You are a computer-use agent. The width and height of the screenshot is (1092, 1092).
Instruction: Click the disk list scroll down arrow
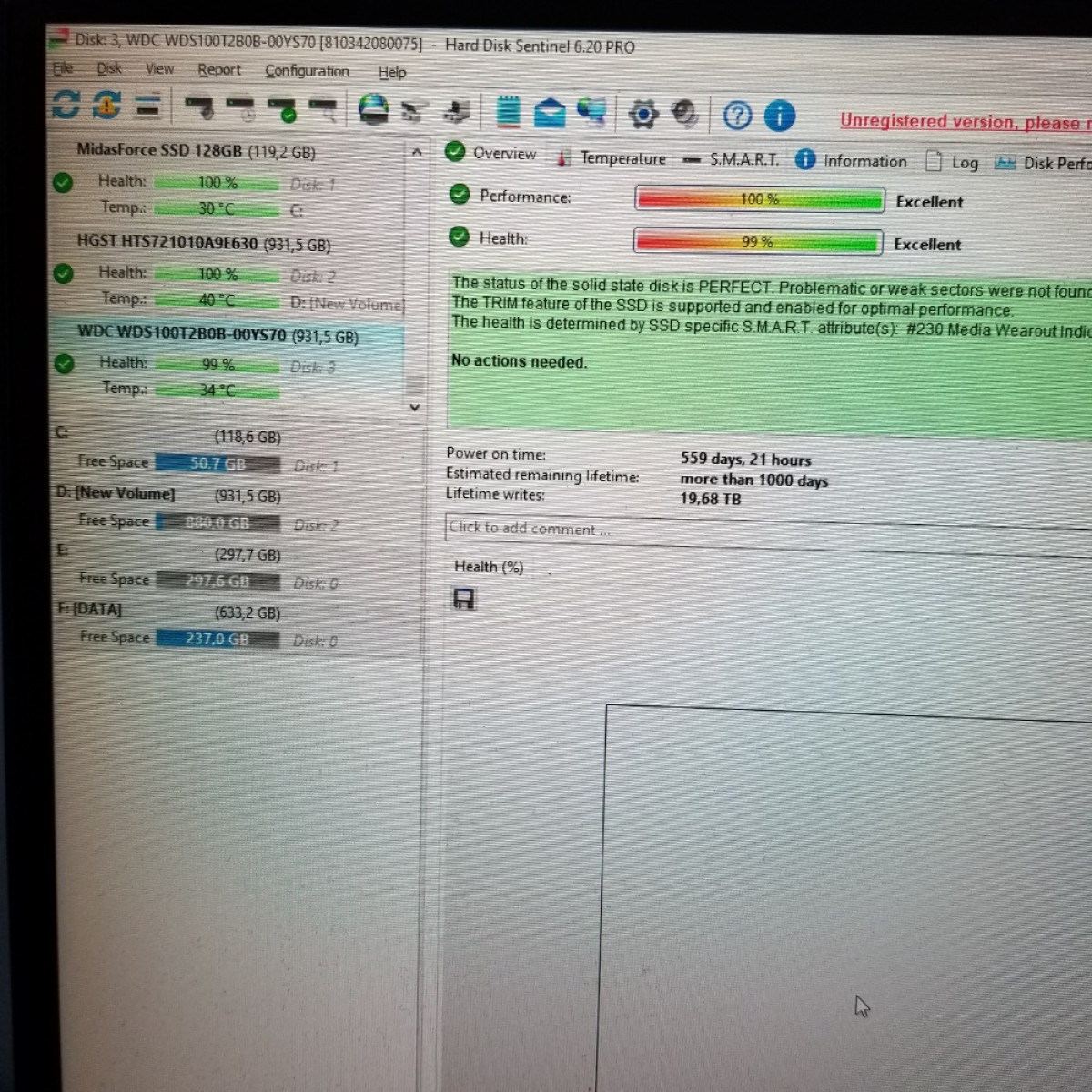[x=415, y=407]
